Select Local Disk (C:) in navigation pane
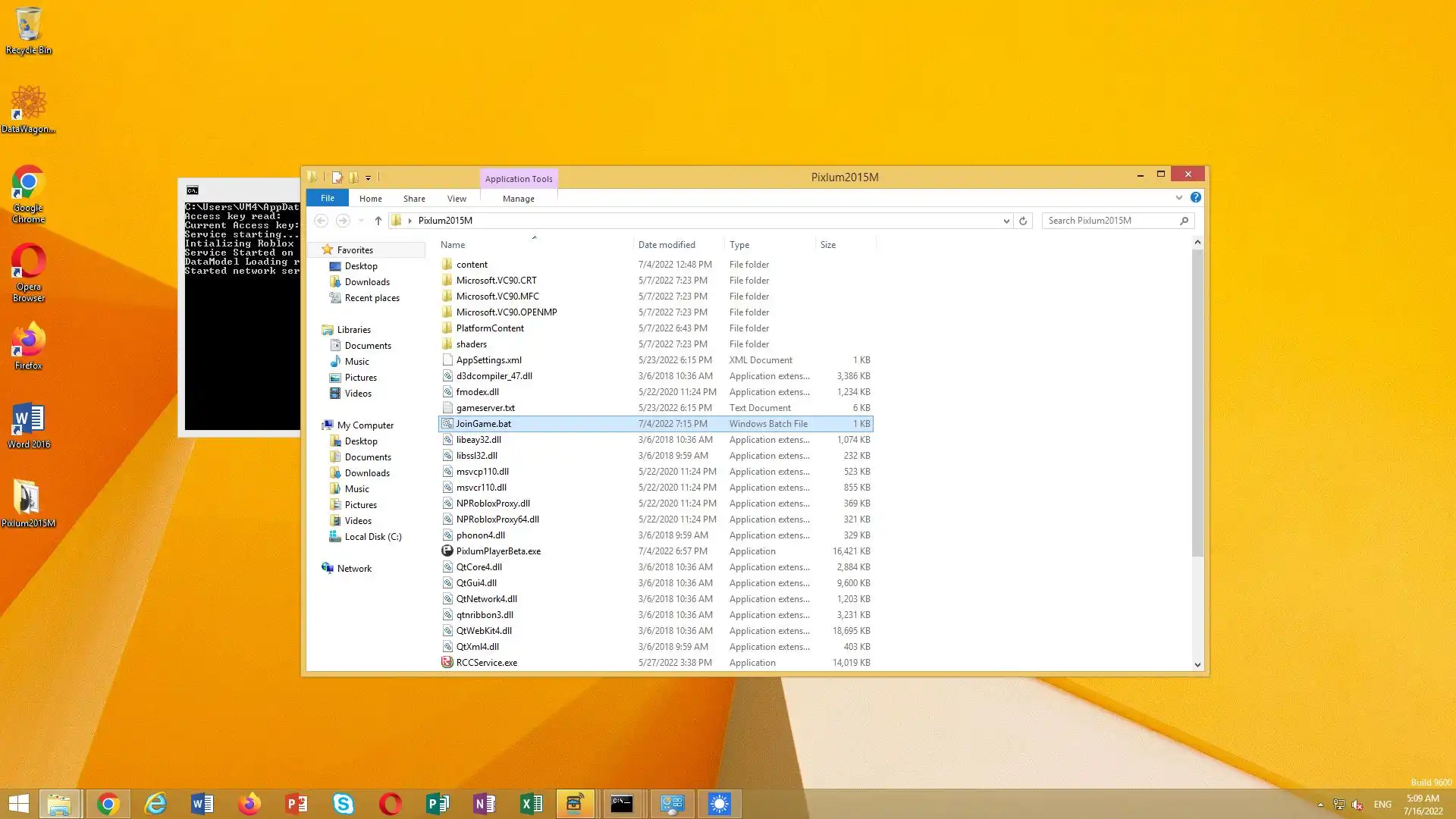 372,537
